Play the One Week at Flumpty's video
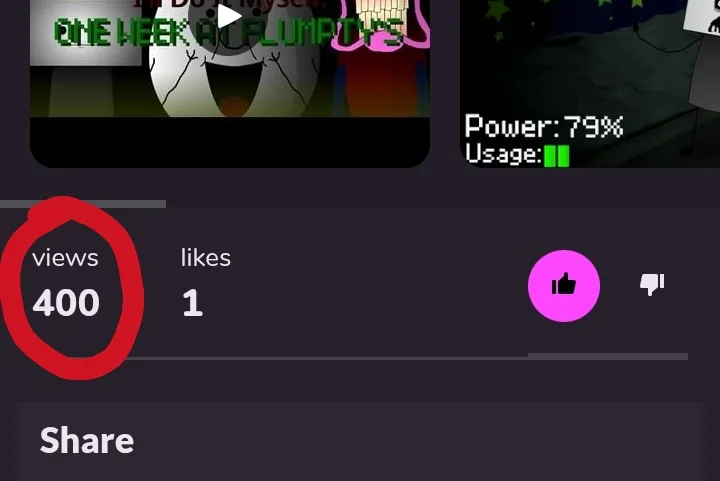The height and width of the screenshot is (481, 720). point(228,17)
